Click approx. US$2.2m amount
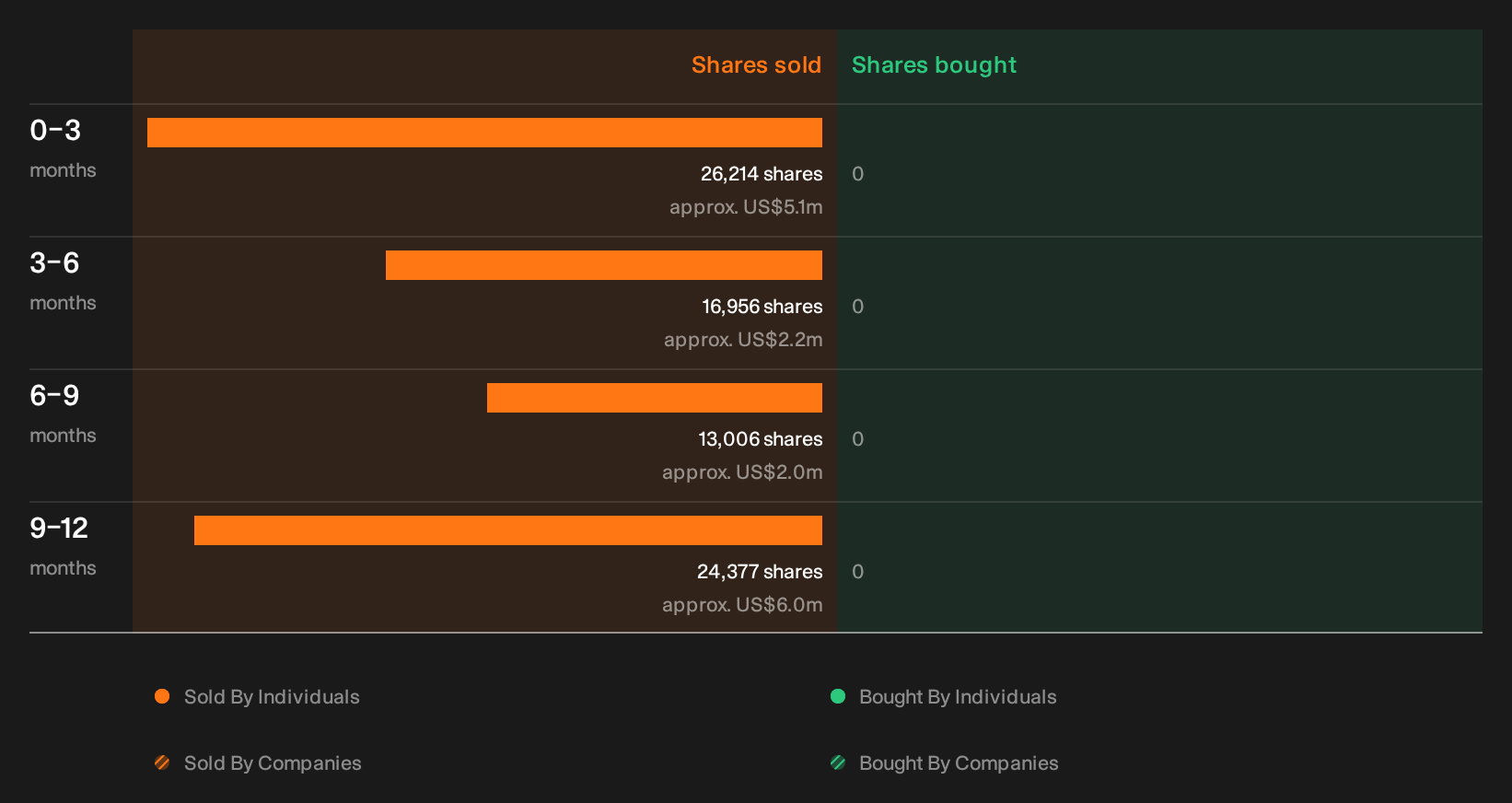 pyautogui.click(x=743, y=340)
